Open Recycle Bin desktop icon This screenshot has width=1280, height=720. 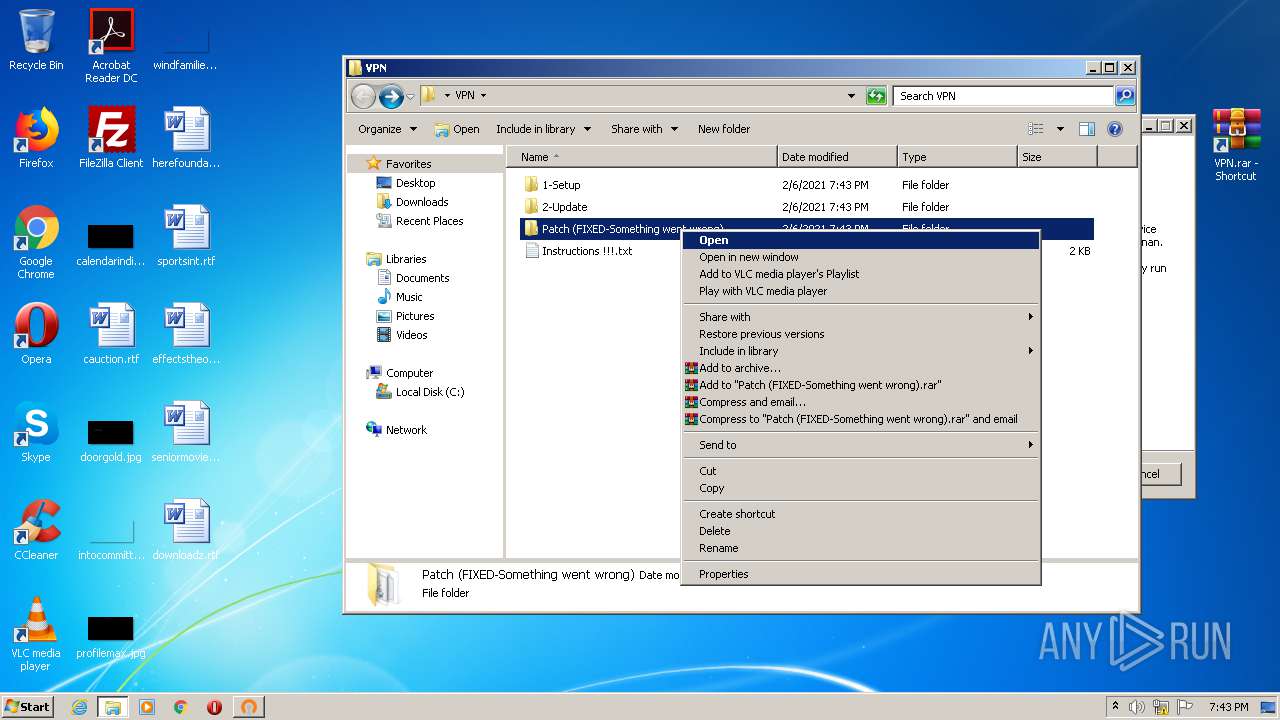point(36,40)
